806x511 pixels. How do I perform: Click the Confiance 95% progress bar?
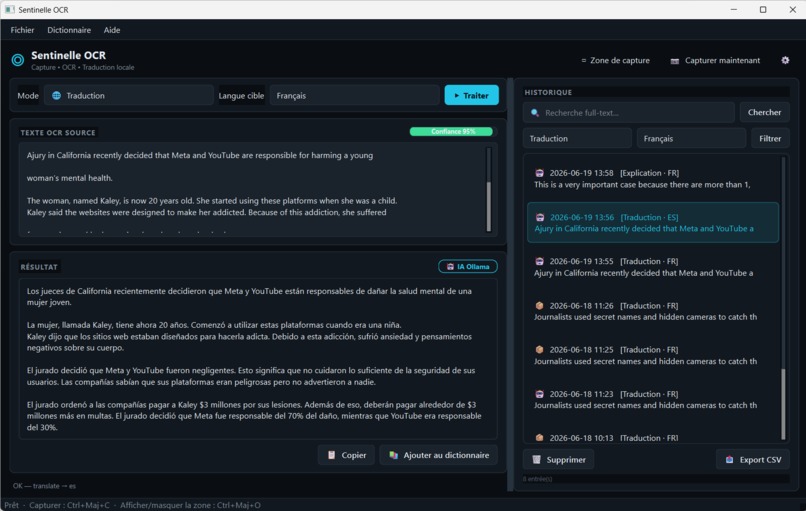pos(451,132)
